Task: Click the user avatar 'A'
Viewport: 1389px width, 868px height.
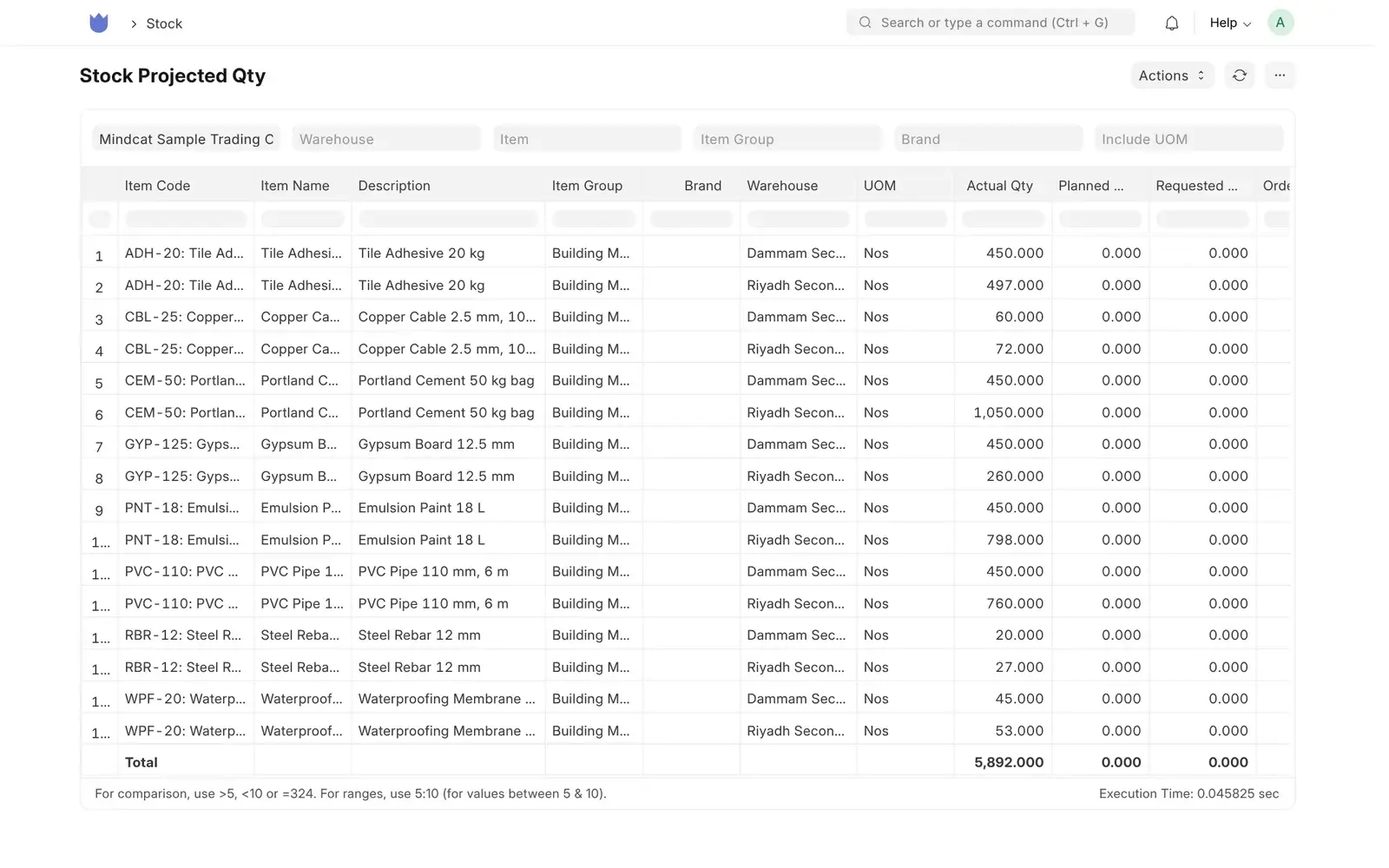Action: pos(1280,23)
